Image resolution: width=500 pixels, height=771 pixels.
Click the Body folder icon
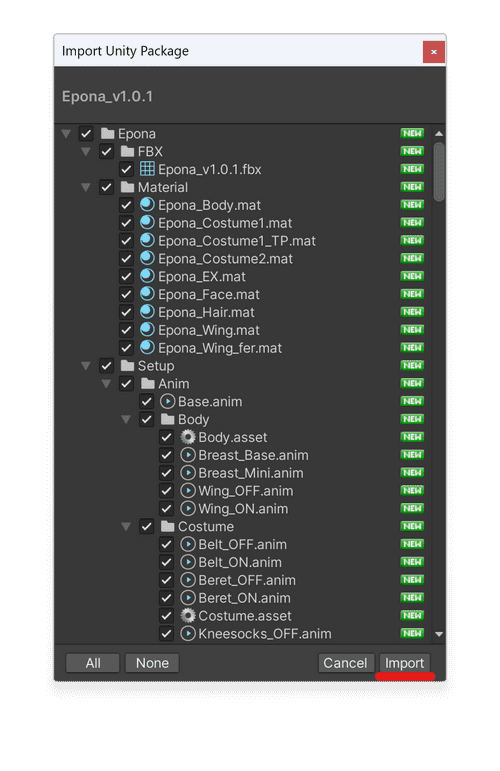(168, 419)
